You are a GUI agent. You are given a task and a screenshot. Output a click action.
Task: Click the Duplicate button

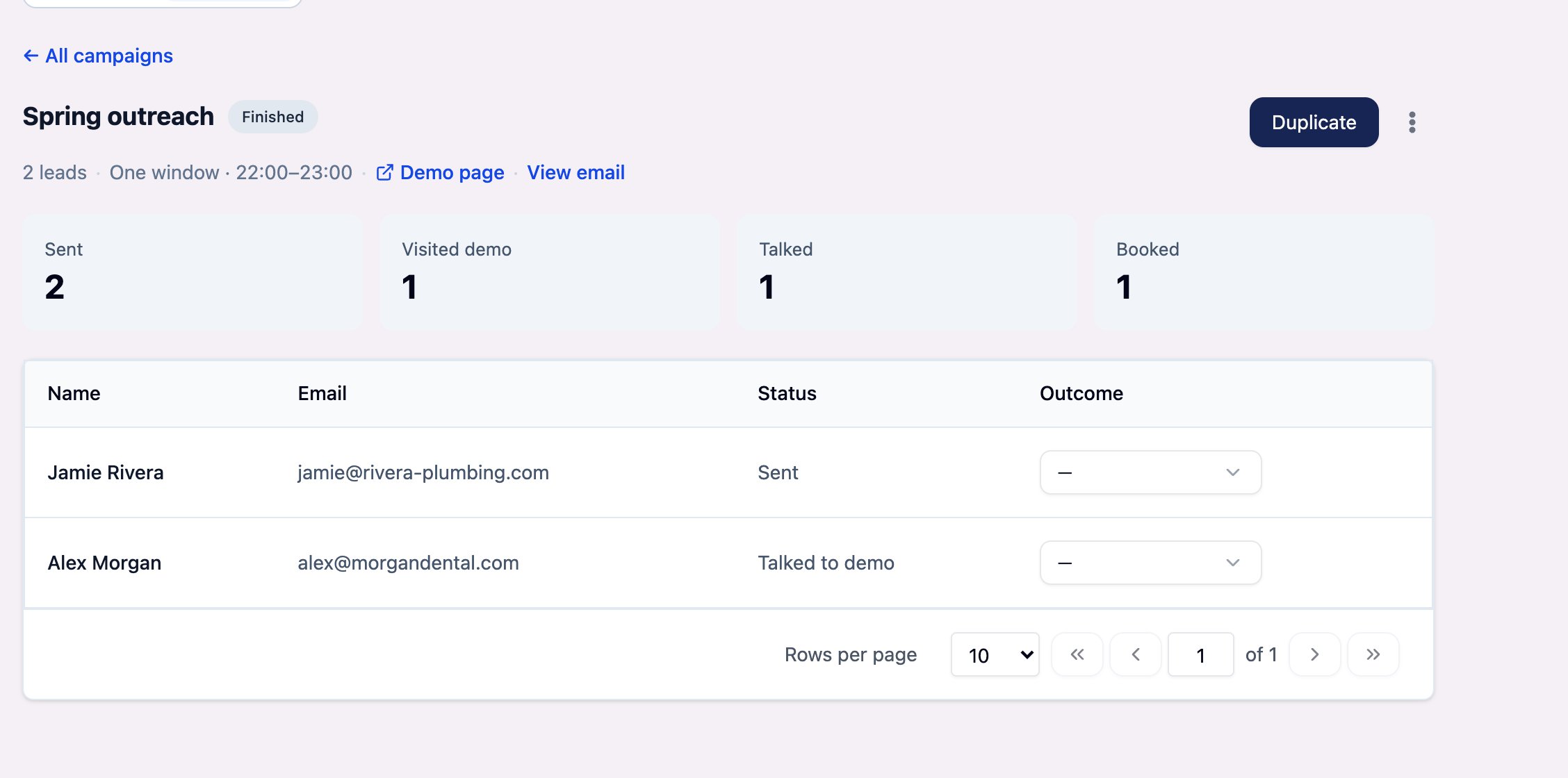click(1314, 122)
